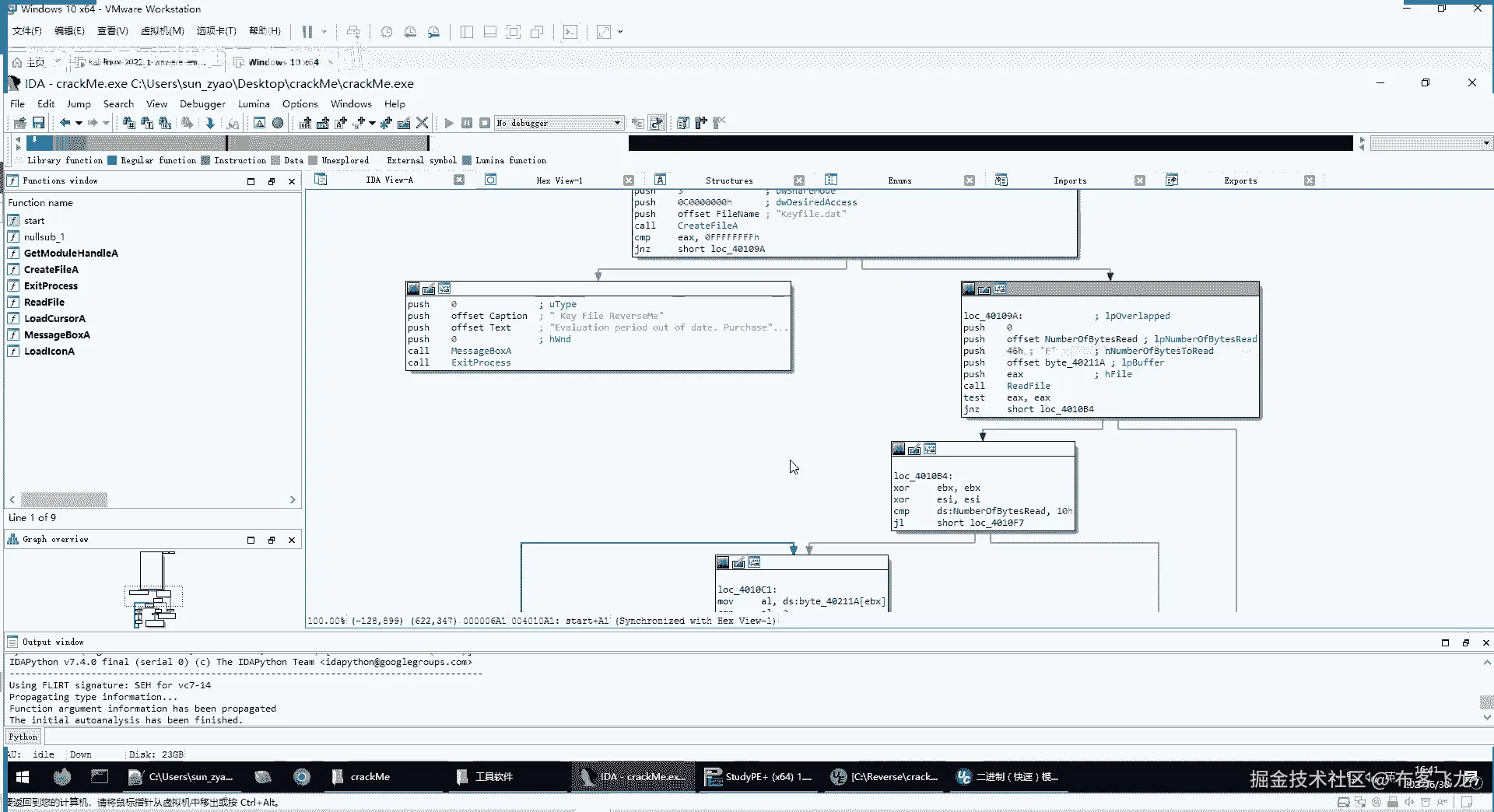Enter VMware full screen mode icon
The width and height of the screenshot is (1494, 812).
pyautogui.click(x=514, y=32)
